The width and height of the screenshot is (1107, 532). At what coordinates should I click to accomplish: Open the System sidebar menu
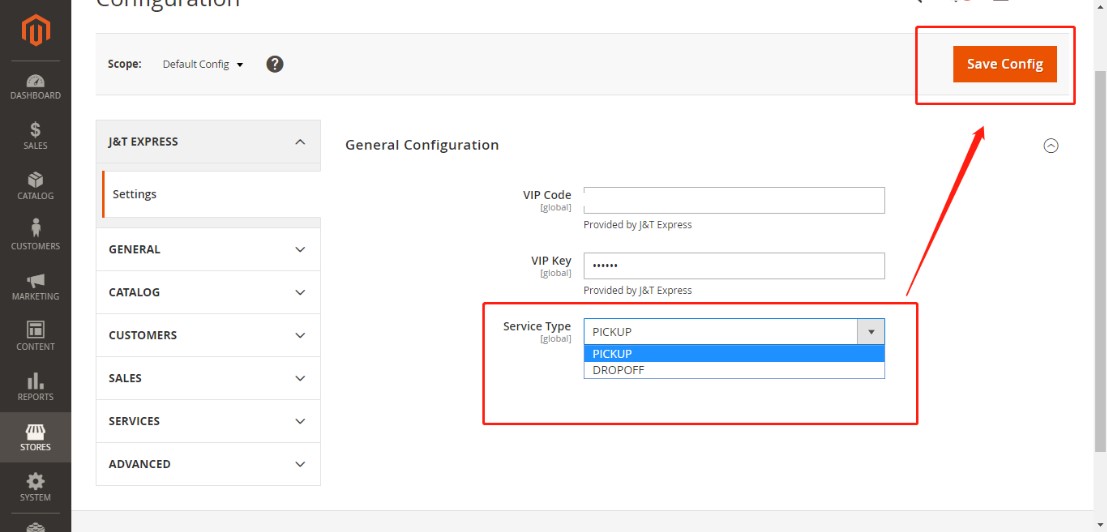point(35,488)
